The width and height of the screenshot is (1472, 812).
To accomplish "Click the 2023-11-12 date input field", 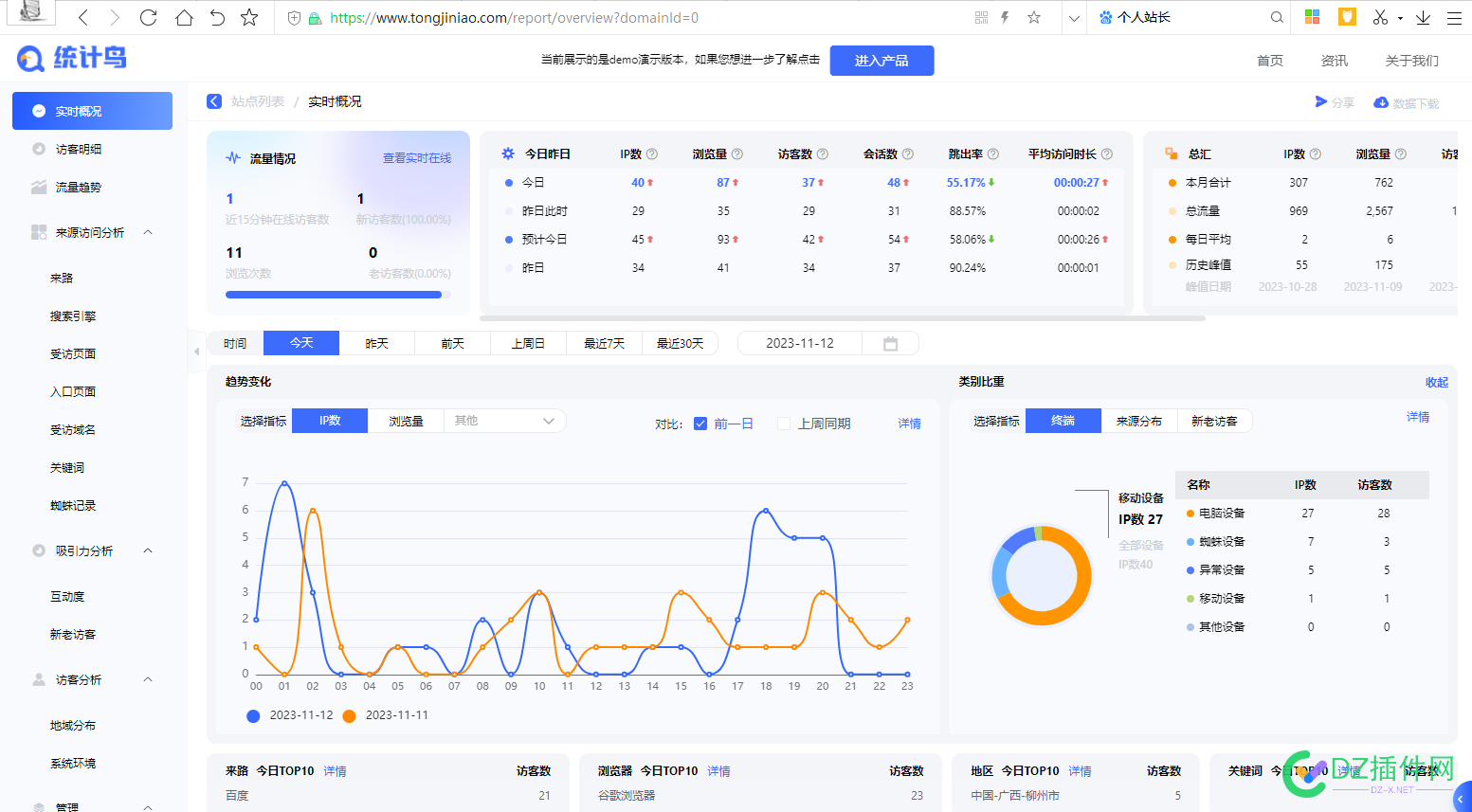I will pyautogui.click(x=800, y=343).
